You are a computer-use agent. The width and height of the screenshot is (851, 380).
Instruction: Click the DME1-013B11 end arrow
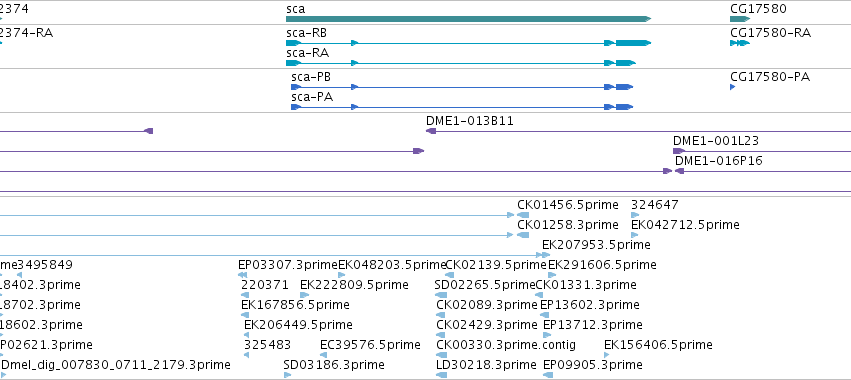[x=431, y=131]
